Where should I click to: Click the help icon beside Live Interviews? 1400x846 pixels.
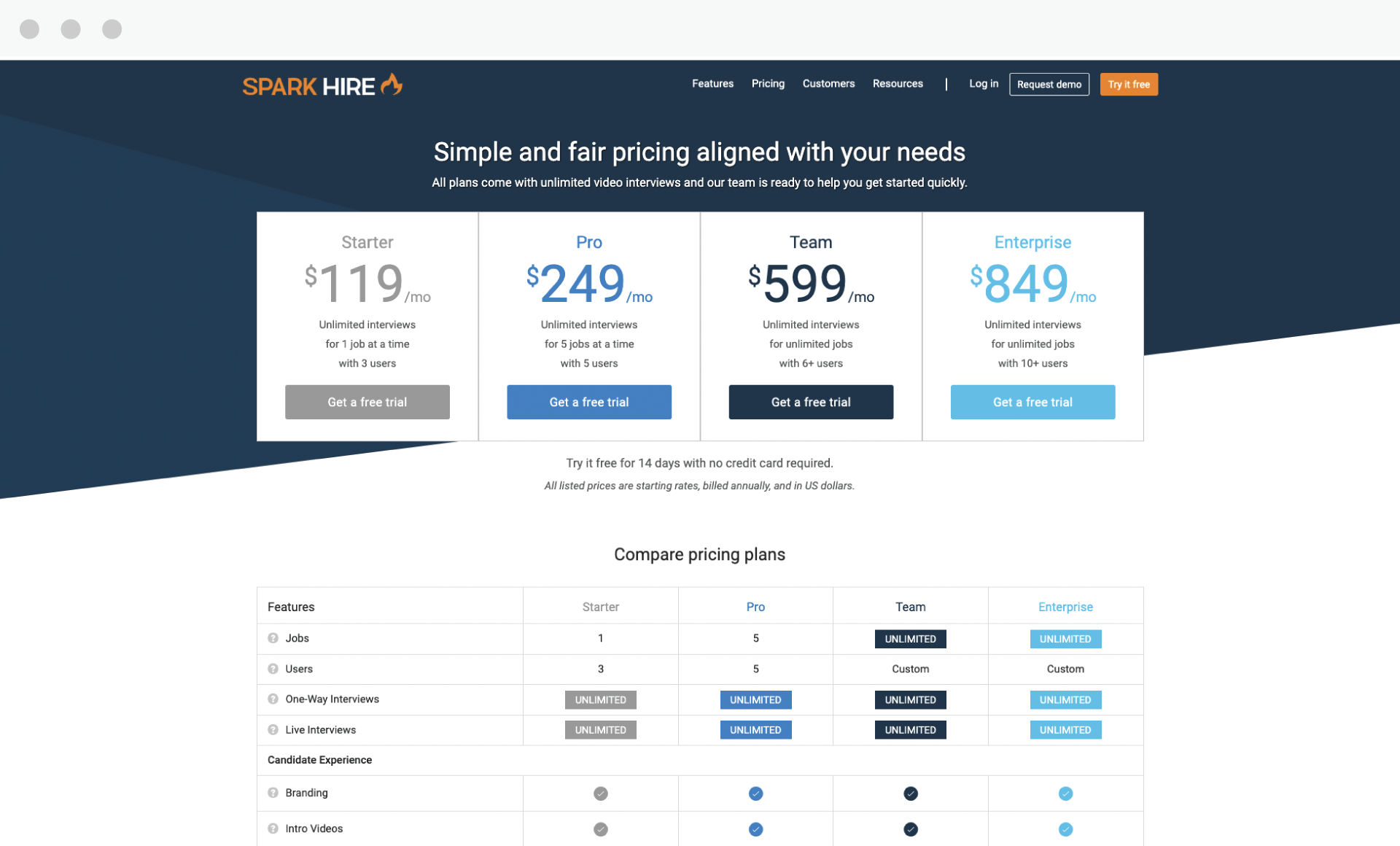273,729
